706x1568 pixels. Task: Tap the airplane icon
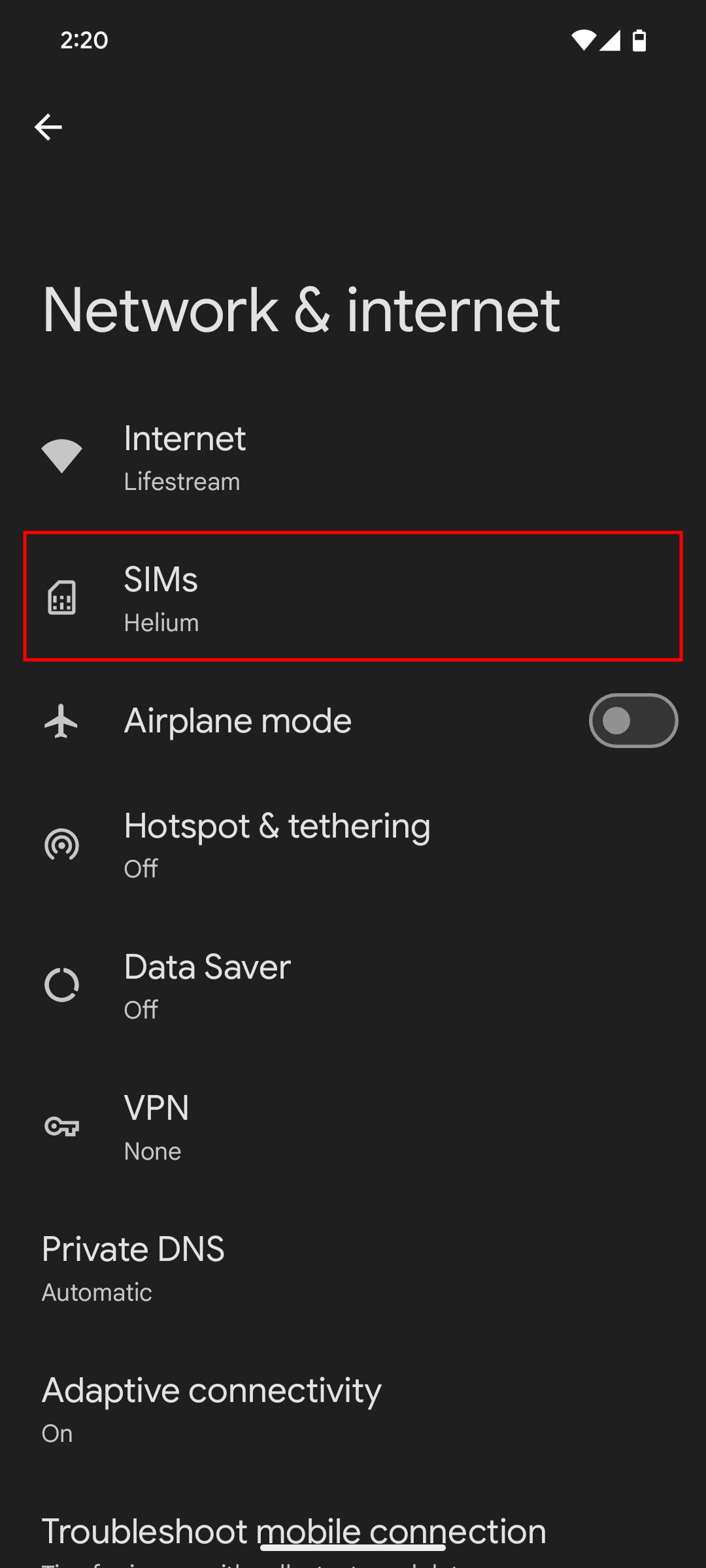click(x=61, y=721)
